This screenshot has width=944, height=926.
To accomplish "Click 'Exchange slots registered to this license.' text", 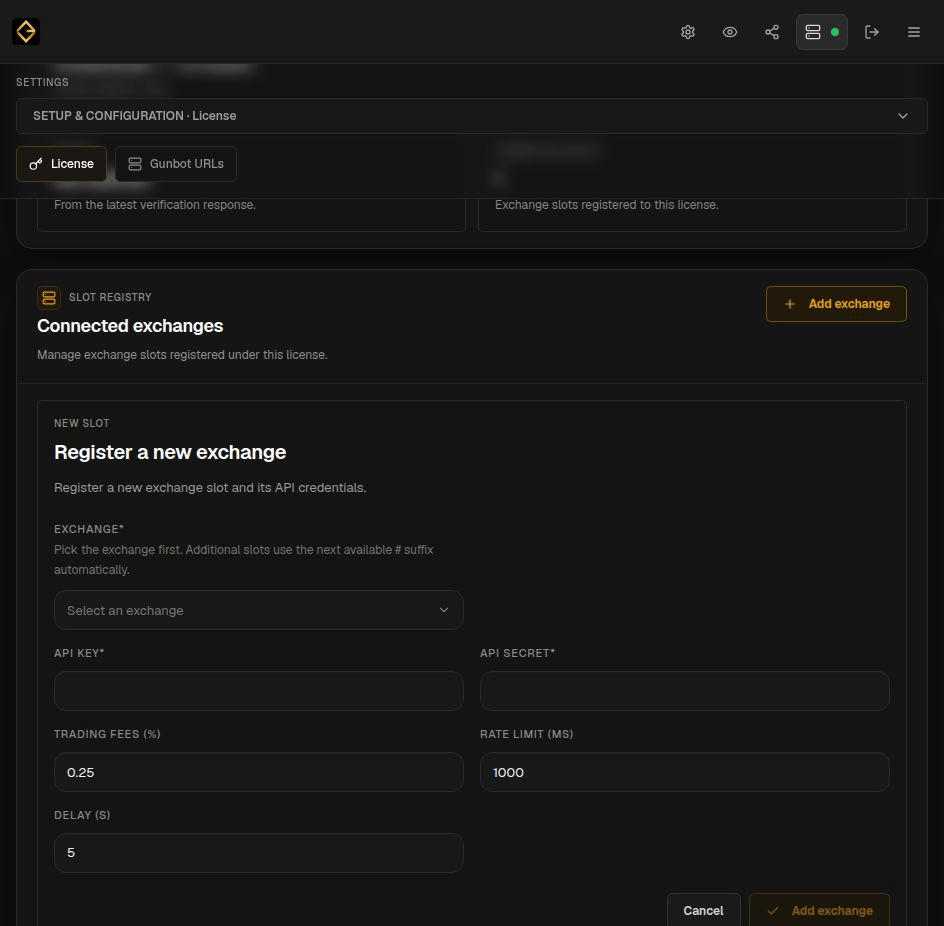I will click(x=606, y=205).
